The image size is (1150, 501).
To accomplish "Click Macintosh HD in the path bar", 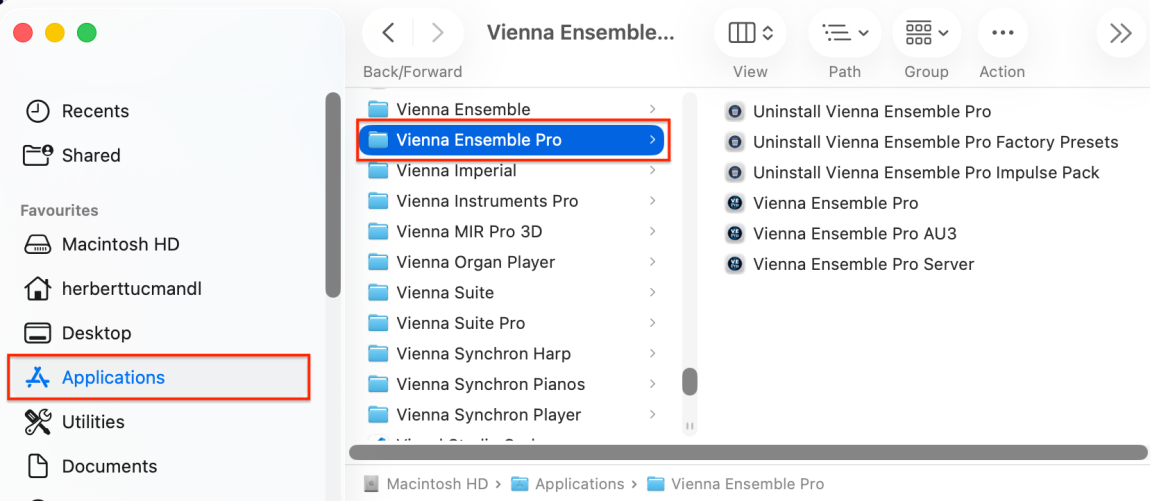I will tap(436, 484).
